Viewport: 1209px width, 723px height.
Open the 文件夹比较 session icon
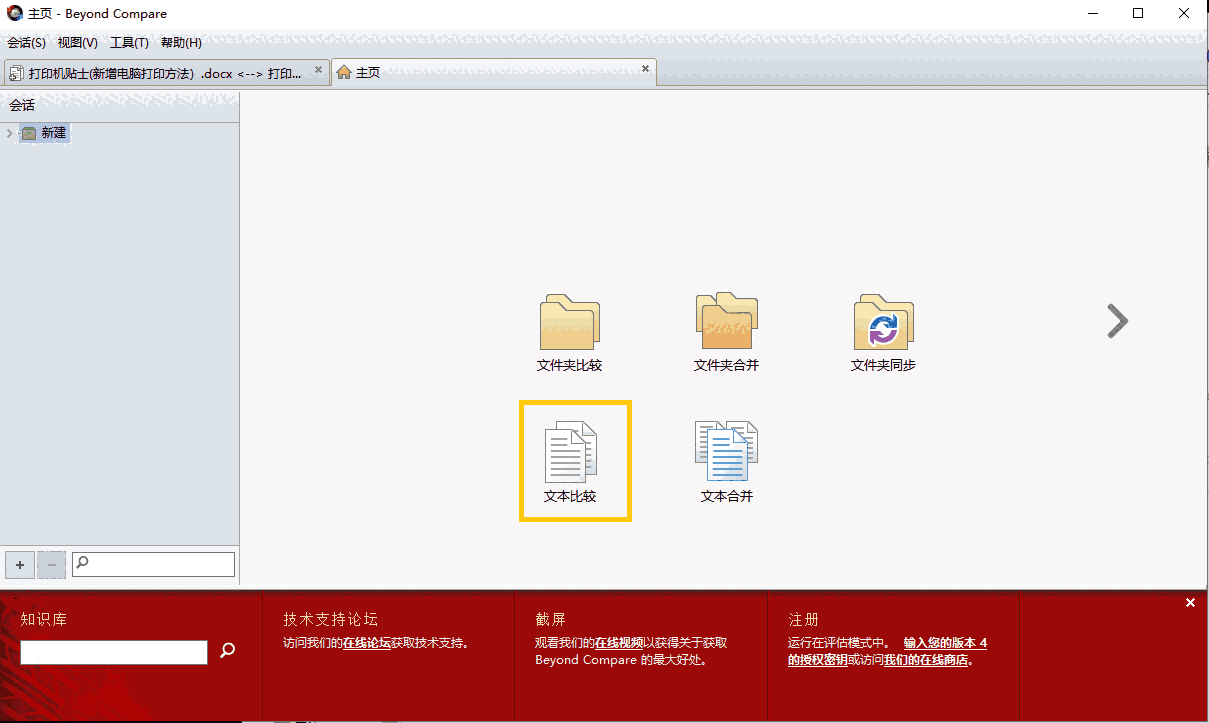point(569,322)
